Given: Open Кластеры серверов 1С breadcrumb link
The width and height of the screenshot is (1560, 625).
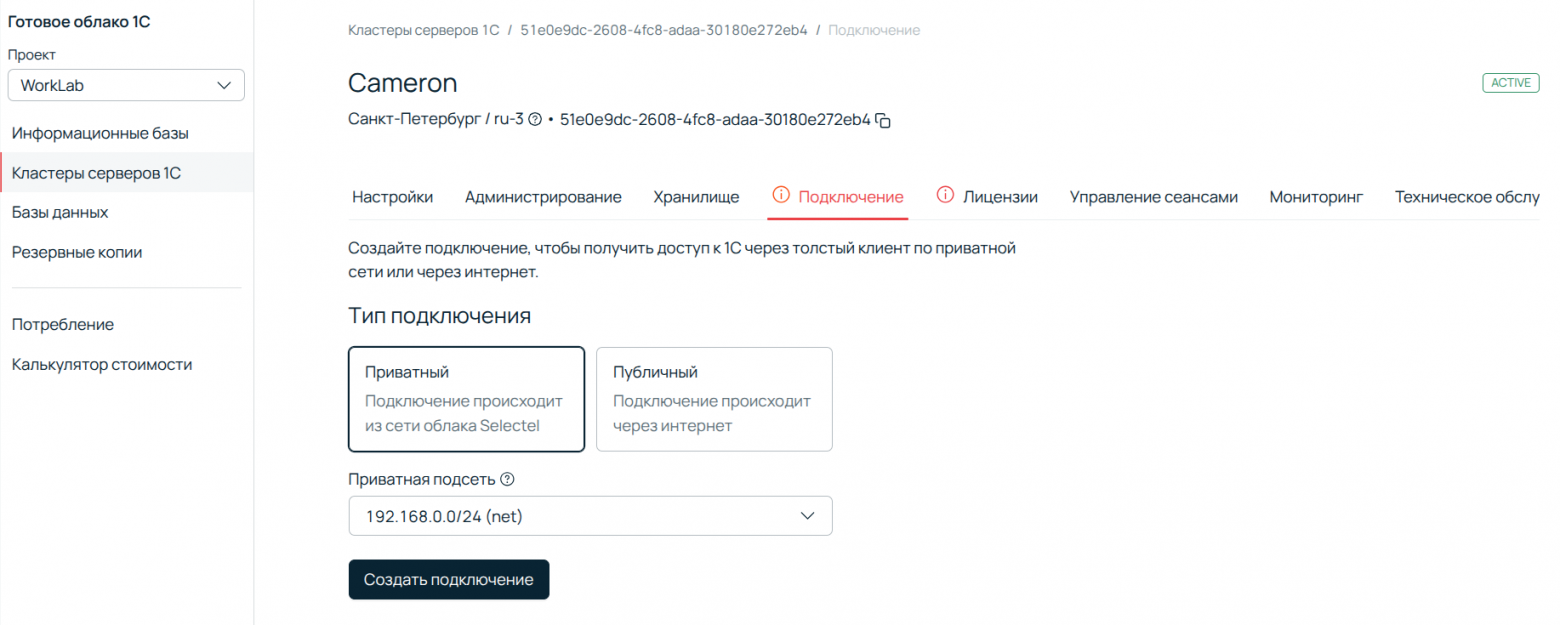Looking at the screenshot, I should pyautogui.click(x=424, y=30).
